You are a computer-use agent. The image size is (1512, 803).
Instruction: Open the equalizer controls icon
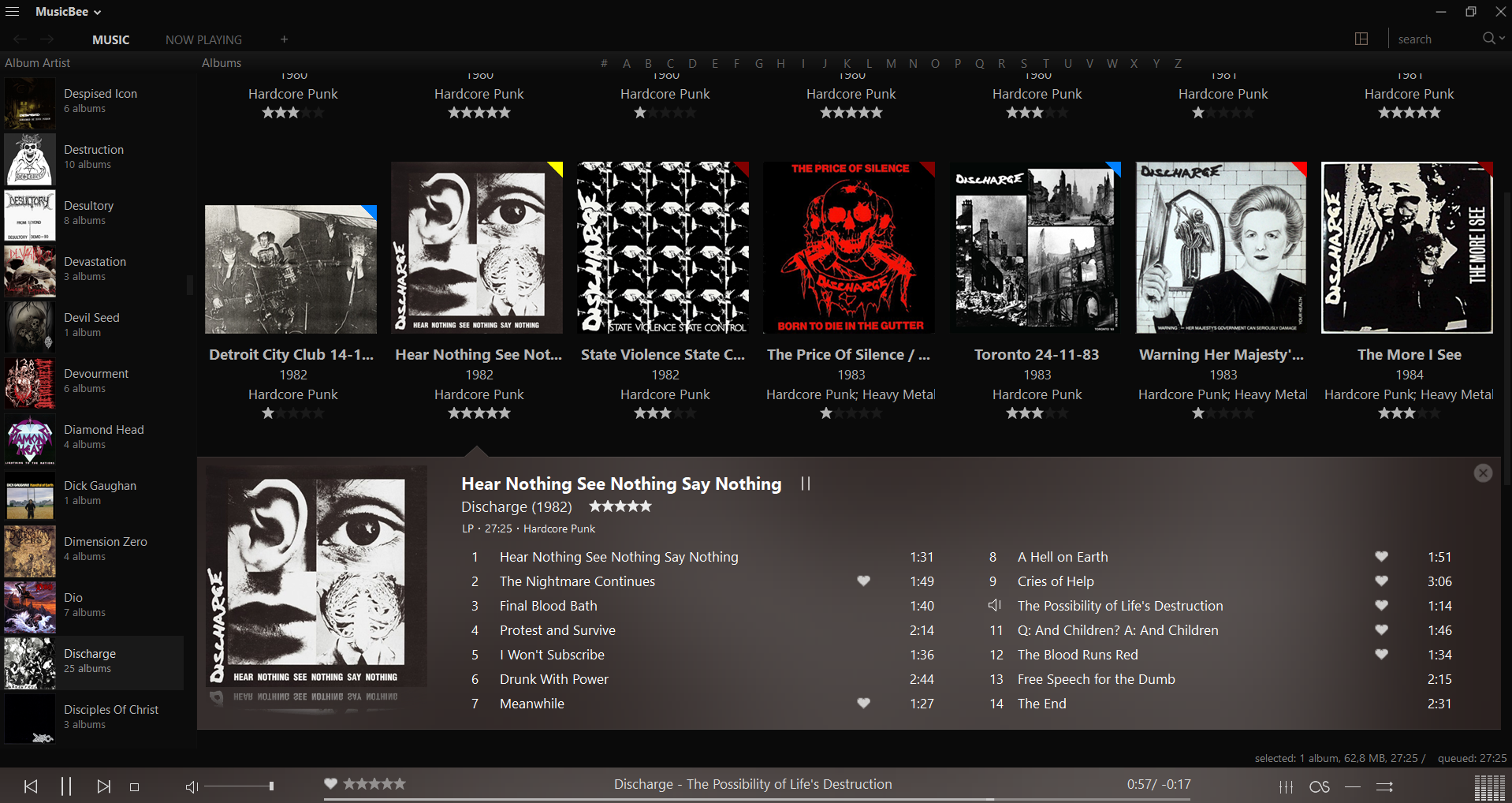point(1287,786)
